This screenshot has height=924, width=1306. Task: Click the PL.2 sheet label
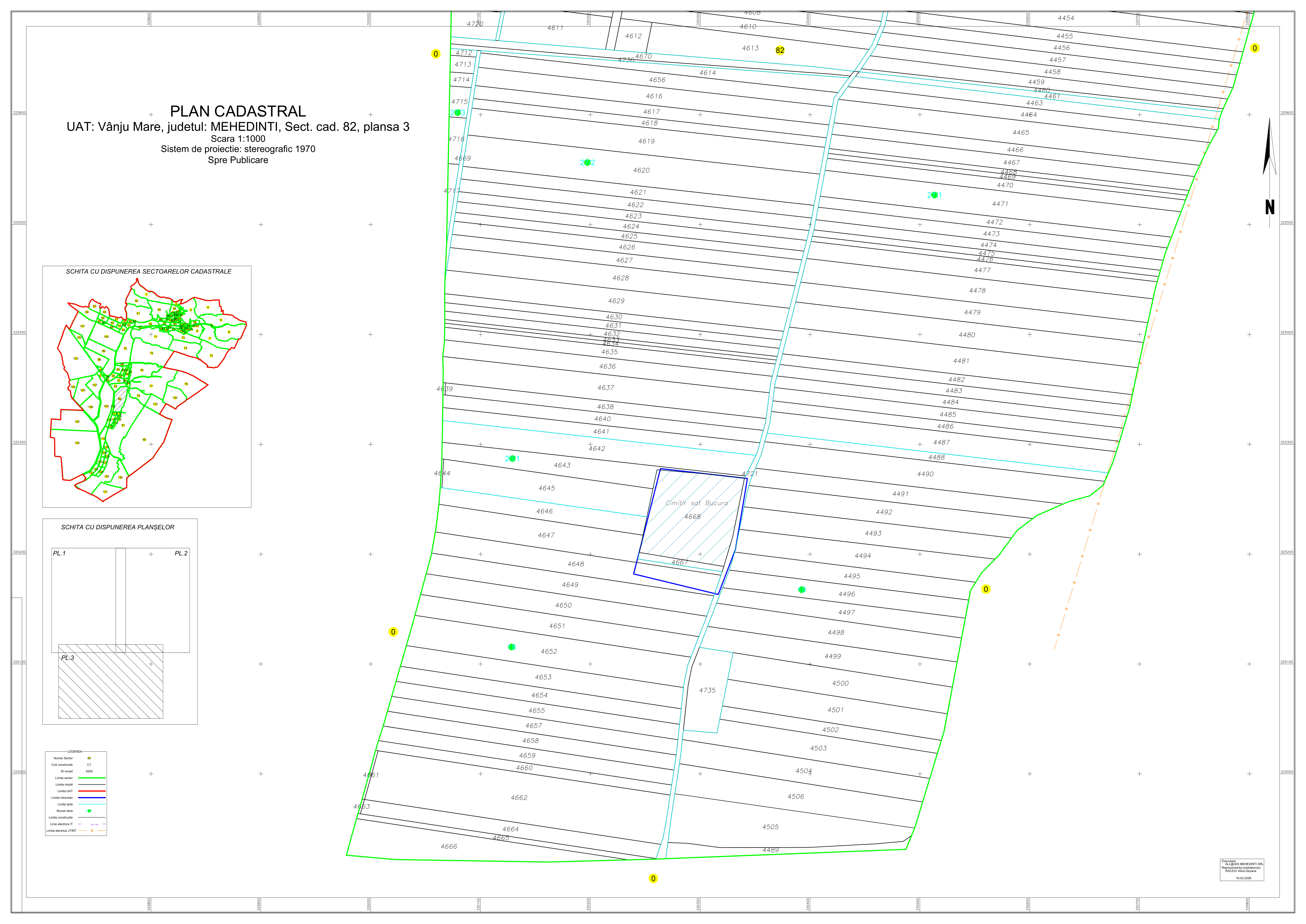tap(181, 553)
